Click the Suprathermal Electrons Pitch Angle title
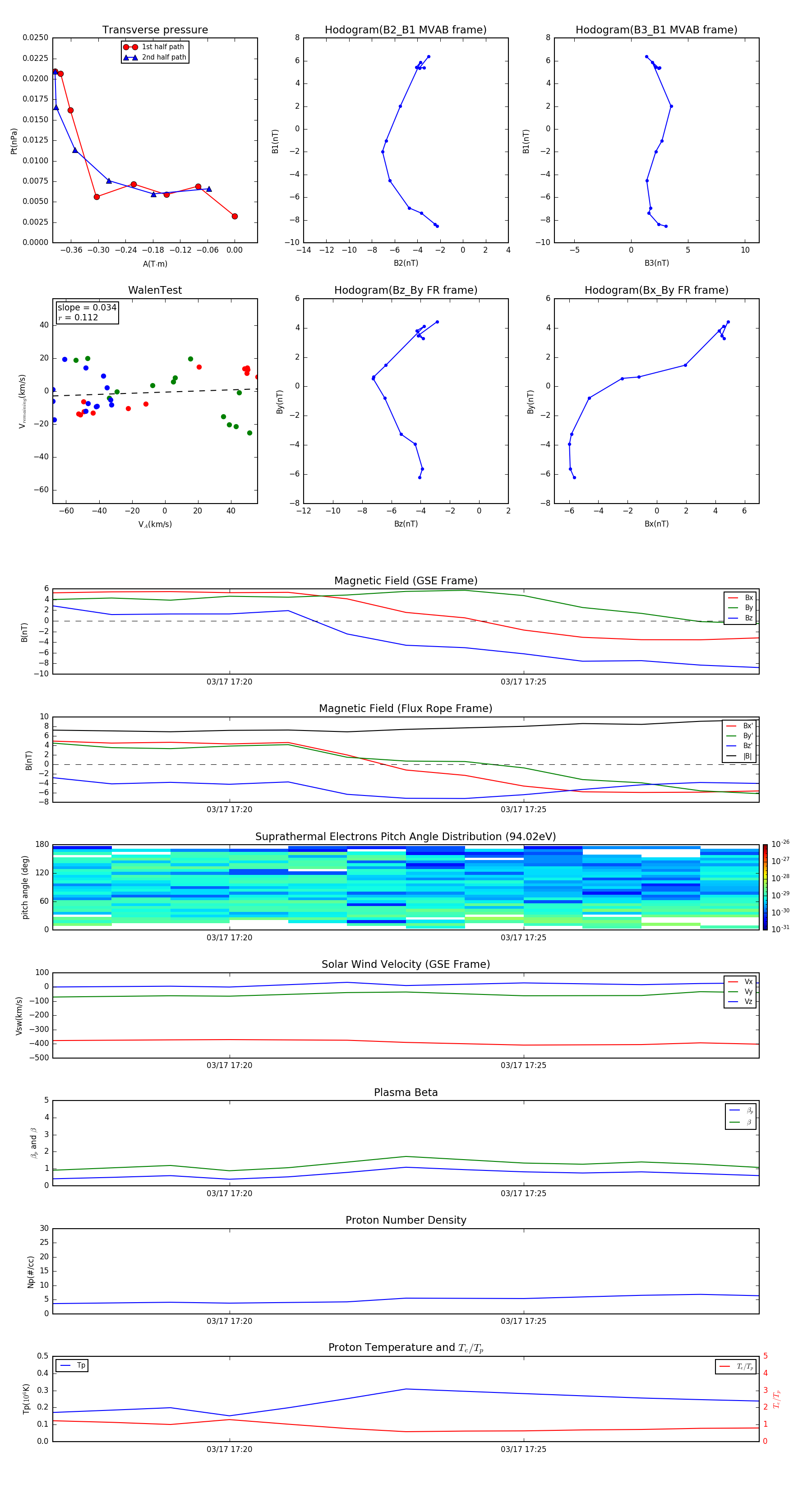Image resolution: width=812 pixels, height=1489 pixels. (x=406, y=837)
